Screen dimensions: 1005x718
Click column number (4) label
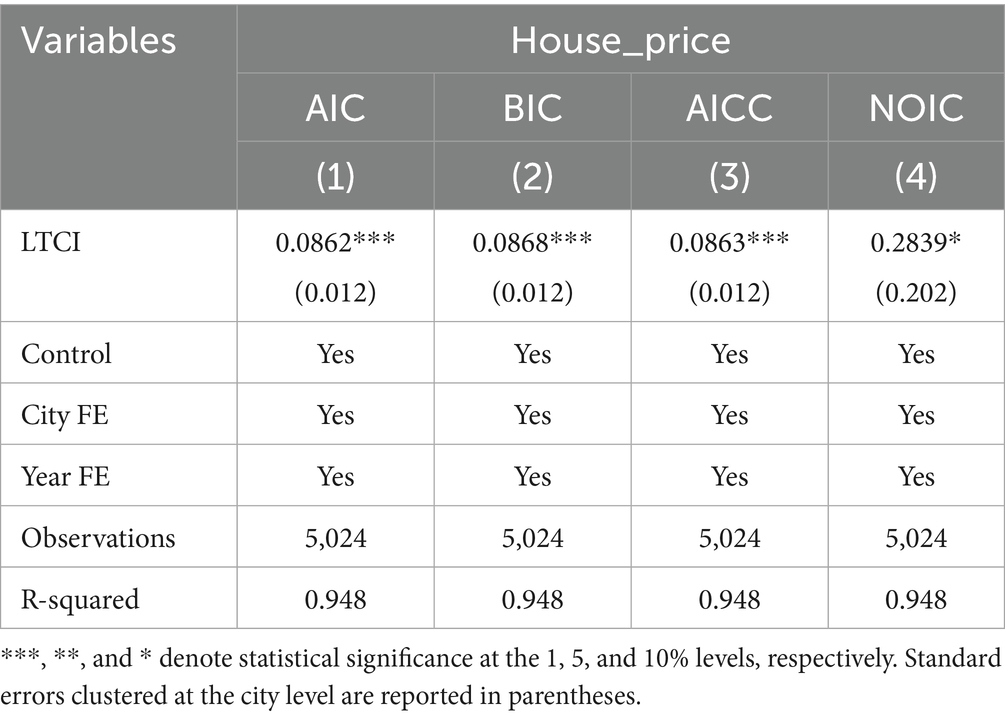[916, 176]
